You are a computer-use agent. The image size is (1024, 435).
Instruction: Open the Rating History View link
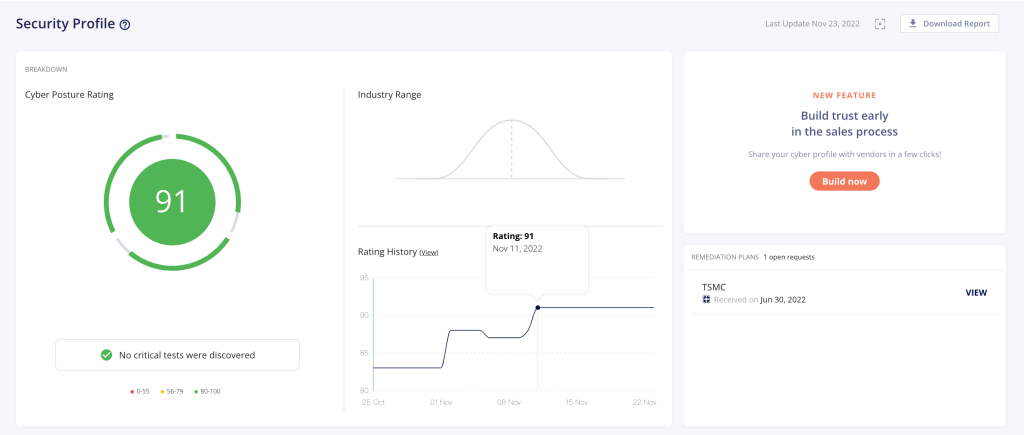click(x=429, y=252)
